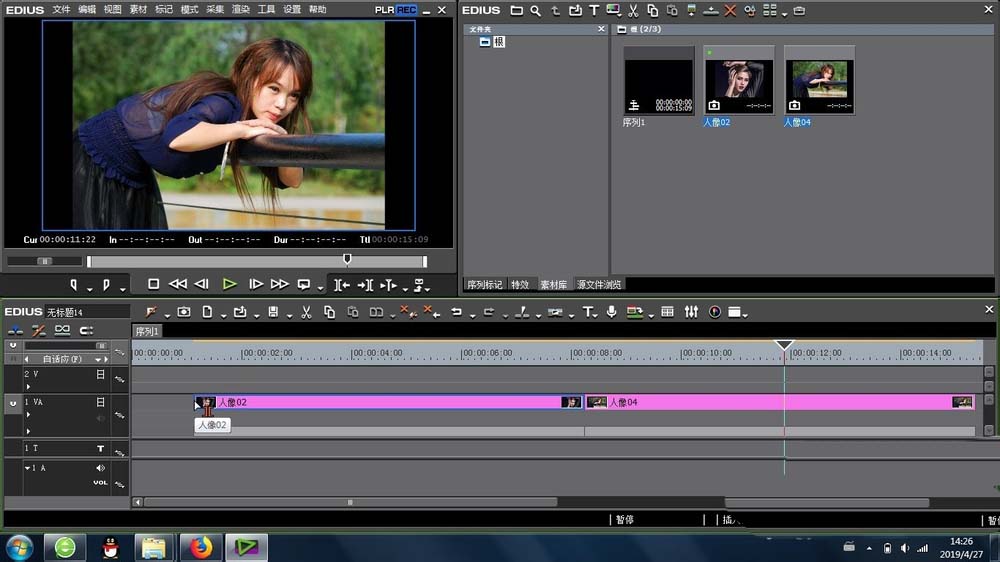Switch to the 素材库 tab

[553, 285]
